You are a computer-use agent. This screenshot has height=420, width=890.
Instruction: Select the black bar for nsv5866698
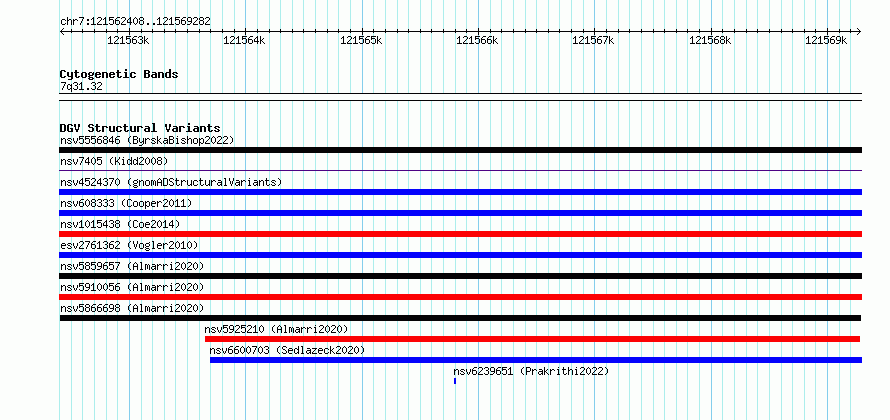pyautogui.click(x=460, y=318)
